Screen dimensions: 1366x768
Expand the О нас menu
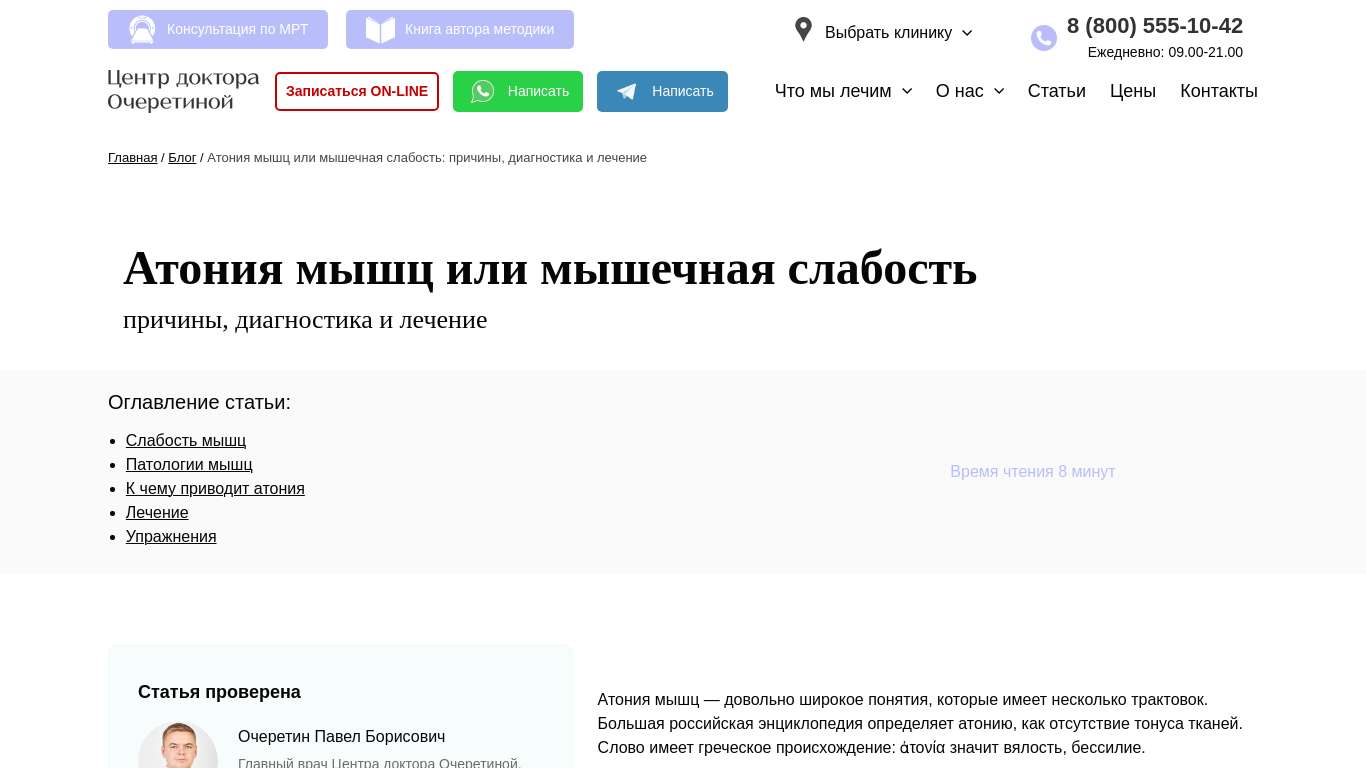point(969,91)
